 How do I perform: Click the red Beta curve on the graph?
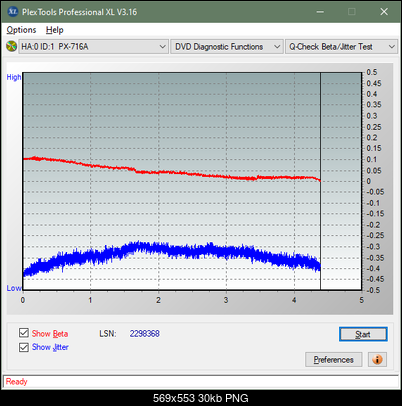[x=173, y=172]
